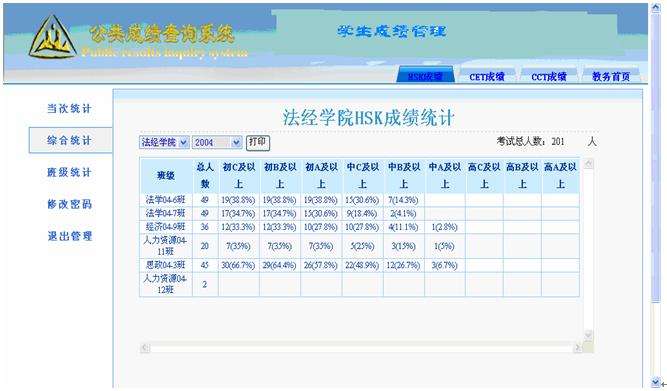Viewport: 667px width, 391px height.
Task: Open the HSK成绩 tab
Action: click(x=425, y=75)
